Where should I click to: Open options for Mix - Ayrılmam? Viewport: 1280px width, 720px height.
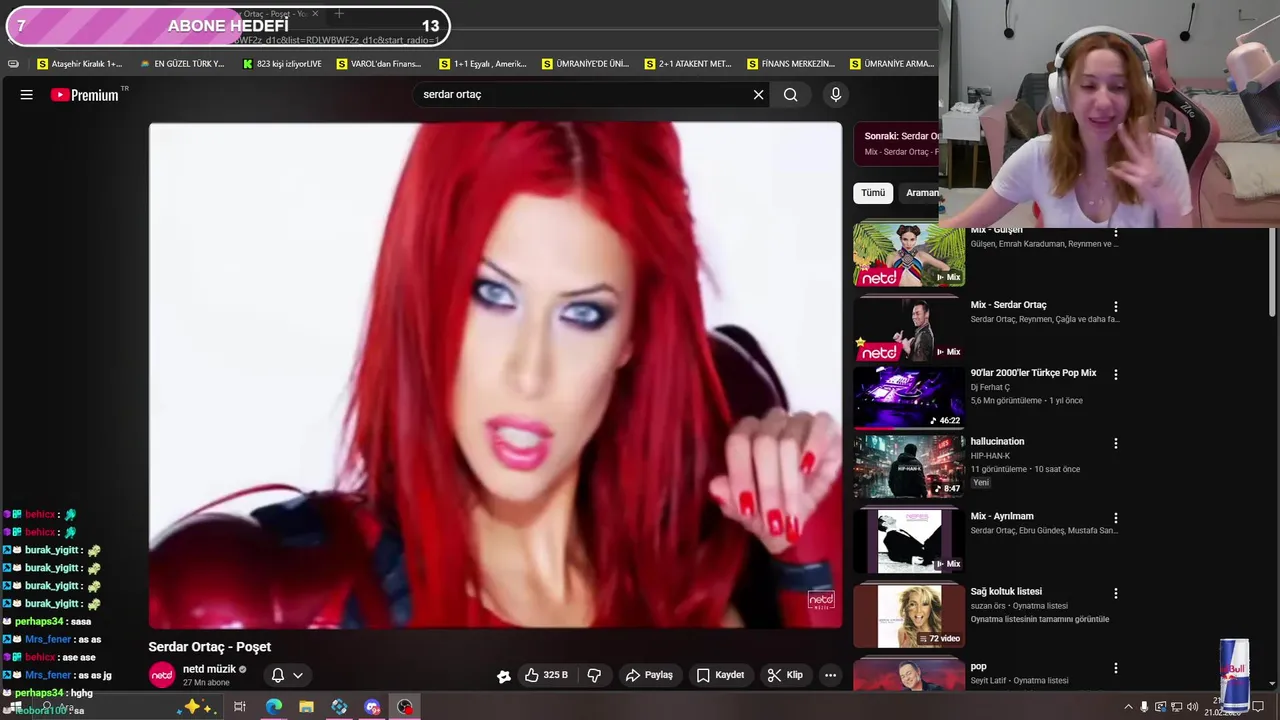[x=1116, y=518]
